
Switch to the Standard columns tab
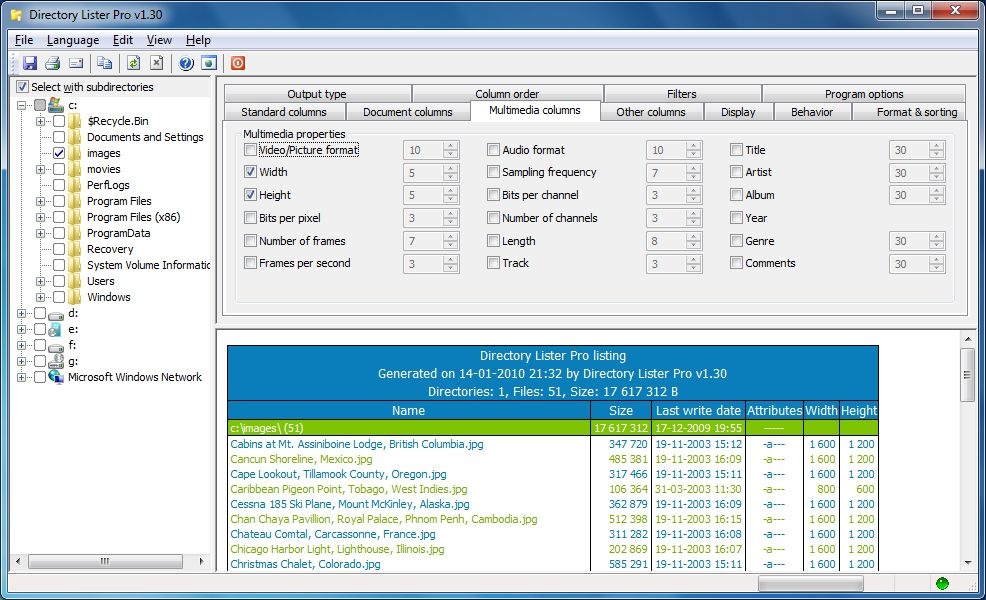284,112
